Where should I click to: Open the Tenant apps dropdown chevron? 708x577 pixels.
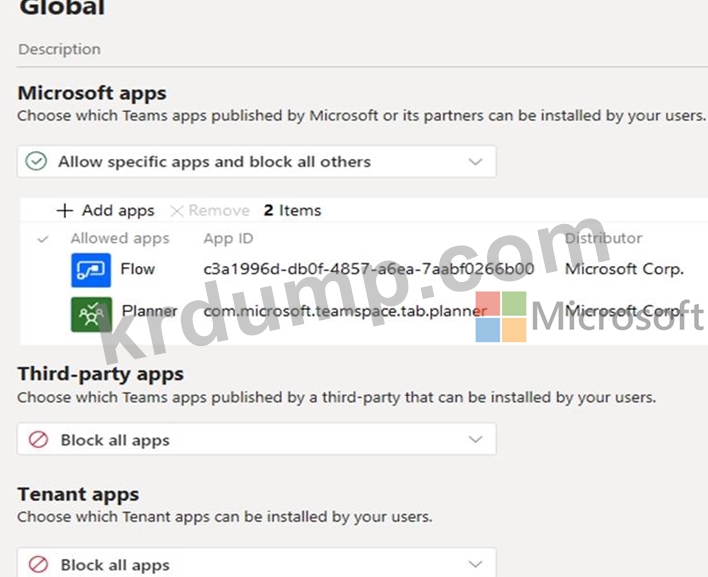pos(476,565)
